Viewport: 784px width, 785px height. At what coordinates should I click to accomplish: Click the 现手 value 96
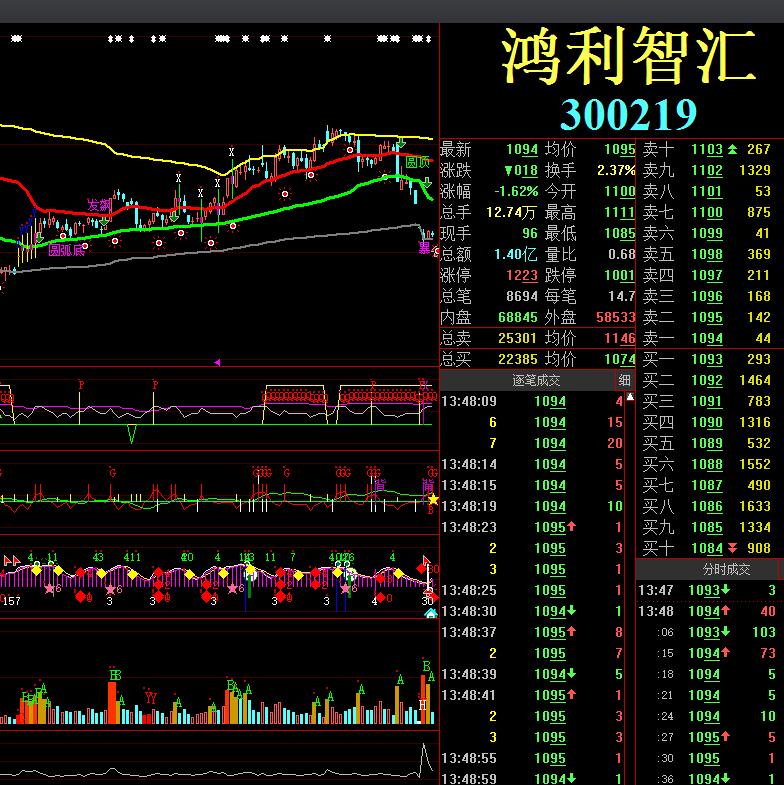[530, 233]
